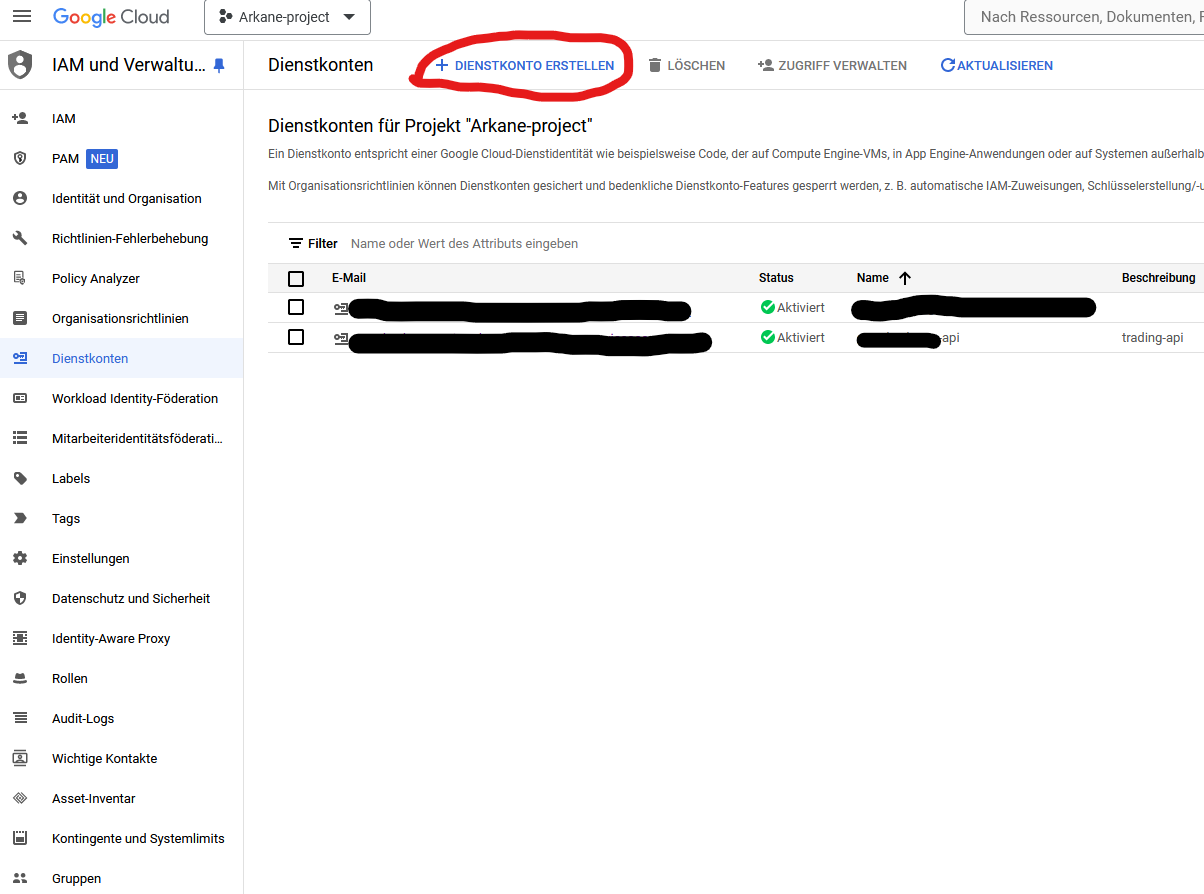Screen dimensions: 1204x894
Task: Select the trading-api service account checkbox
Action: (296, 337)
